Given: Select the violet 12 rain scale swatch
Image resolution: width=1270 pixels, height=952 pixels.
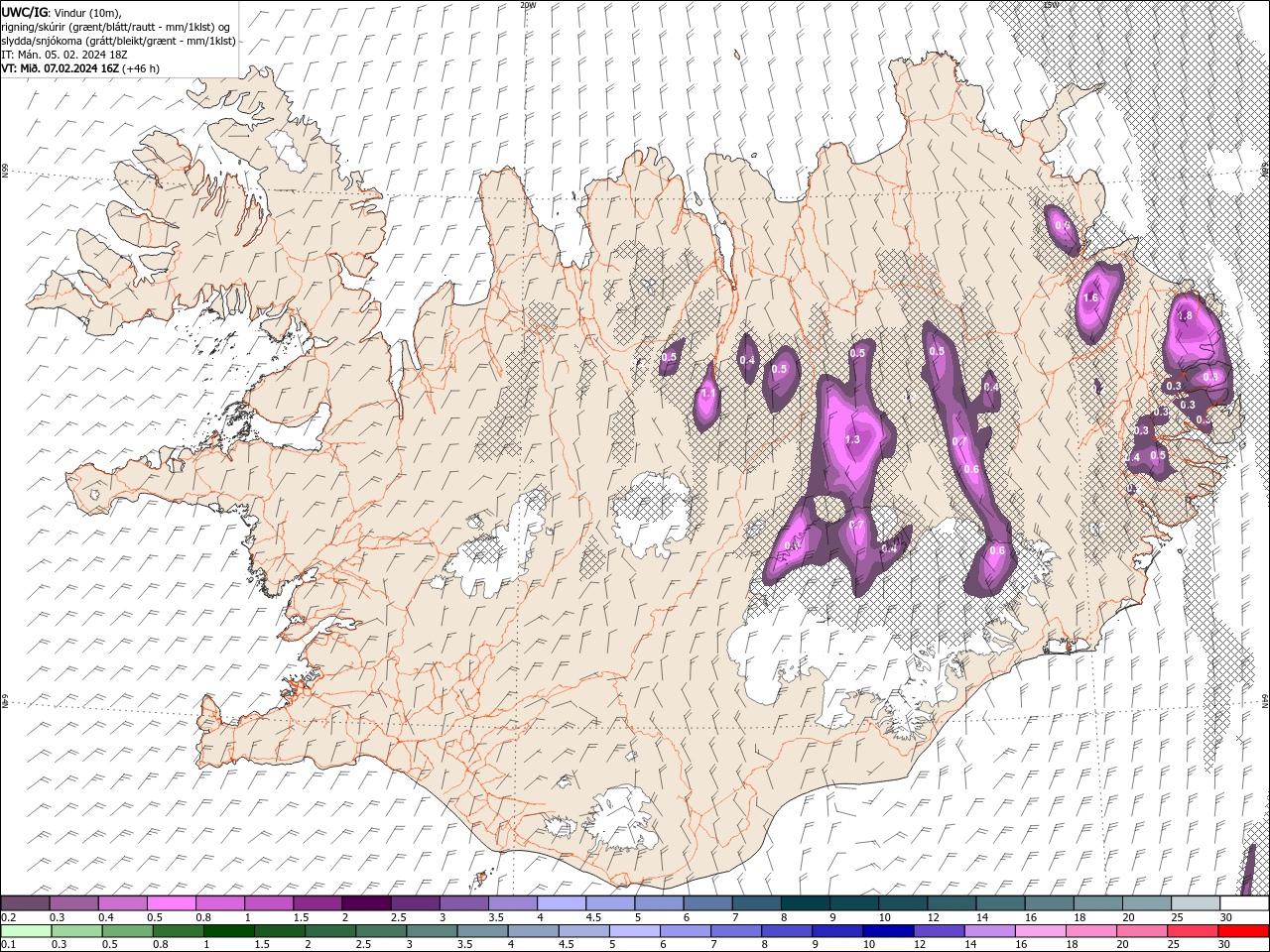Looking at the screenshot, I should (x=940, y=931).
